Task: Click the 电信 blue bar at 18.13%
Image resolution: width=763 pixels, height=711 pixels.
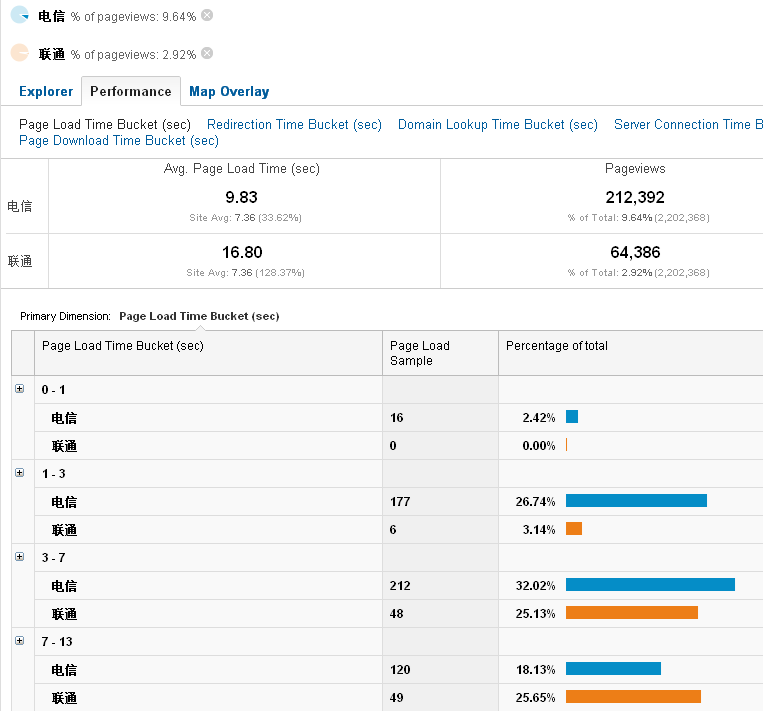Action: click(x=613, y=668)
